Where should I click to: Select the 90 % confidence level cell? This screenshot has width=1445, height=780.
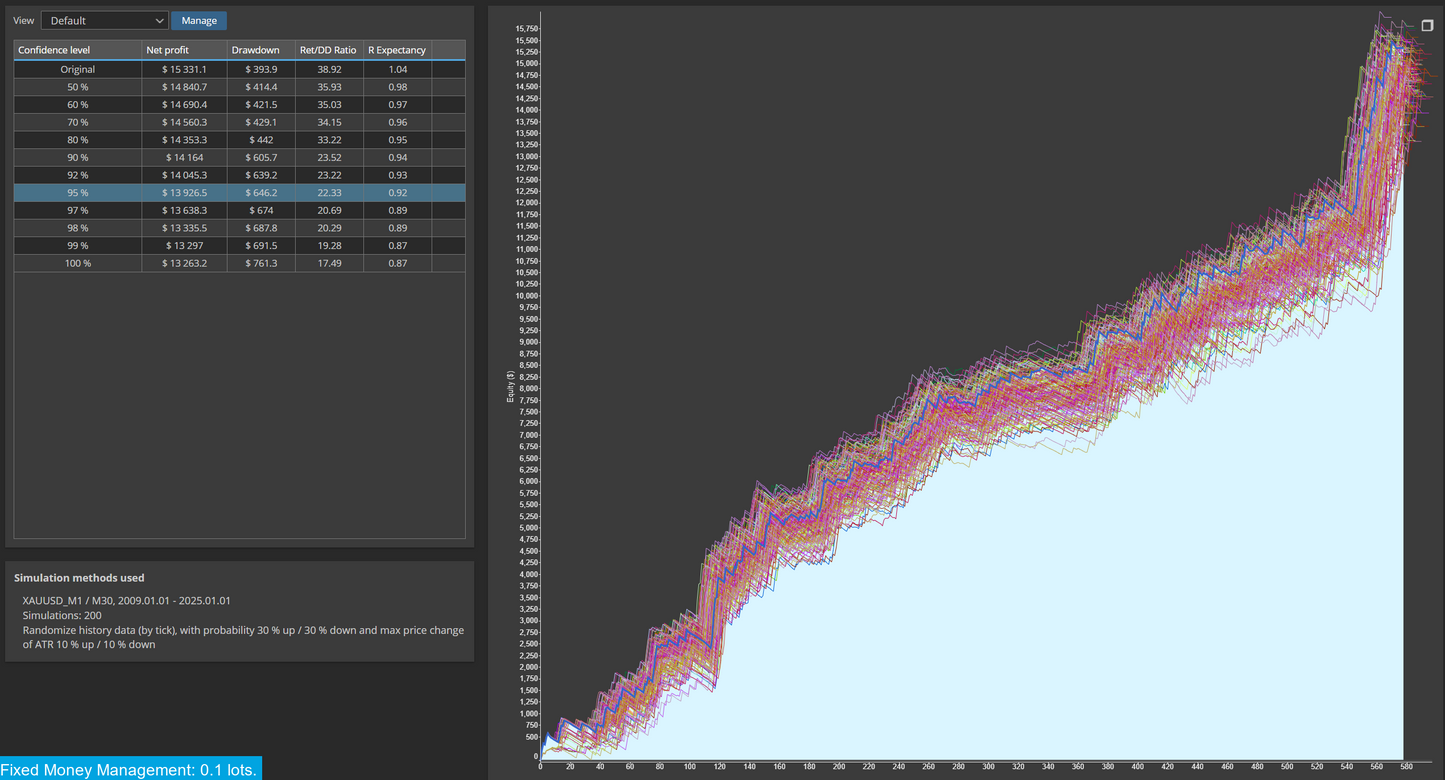coord(78,157)
